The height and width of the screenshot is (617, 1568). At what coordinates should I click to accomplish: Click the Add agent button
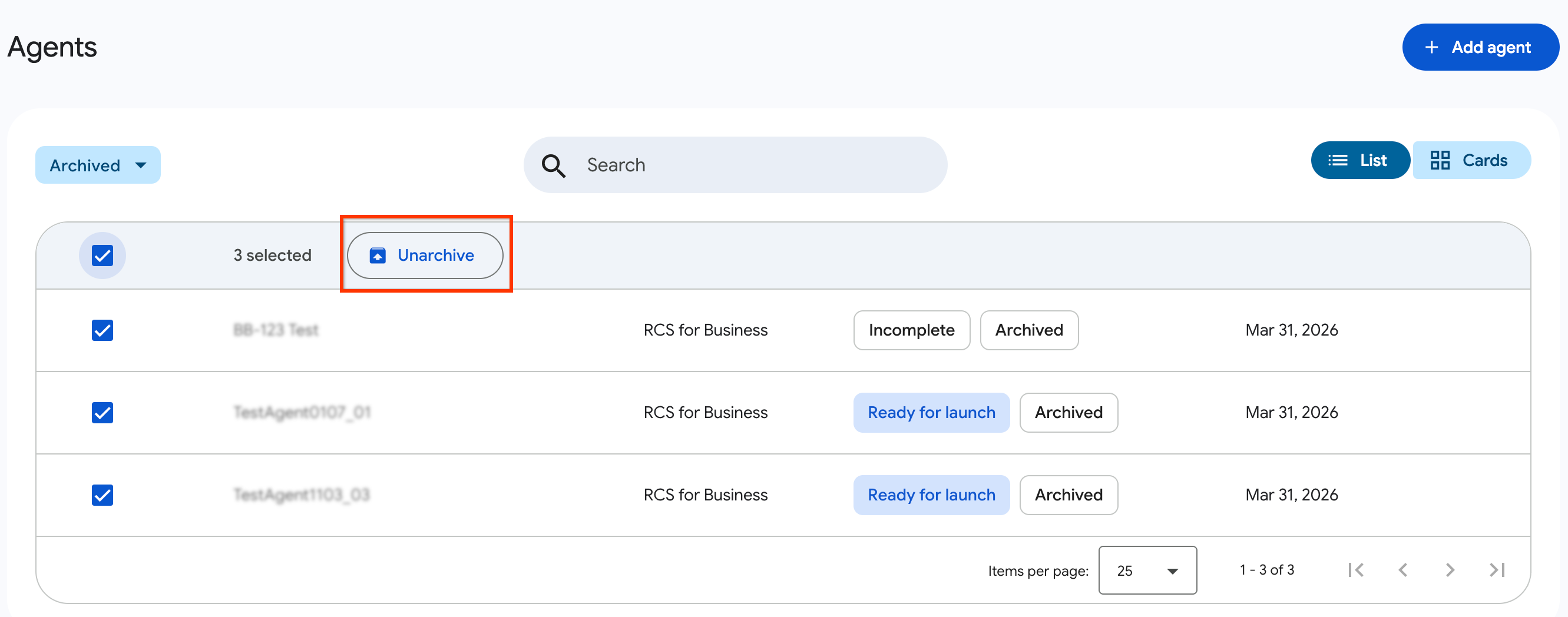(x=1480, y=47)
